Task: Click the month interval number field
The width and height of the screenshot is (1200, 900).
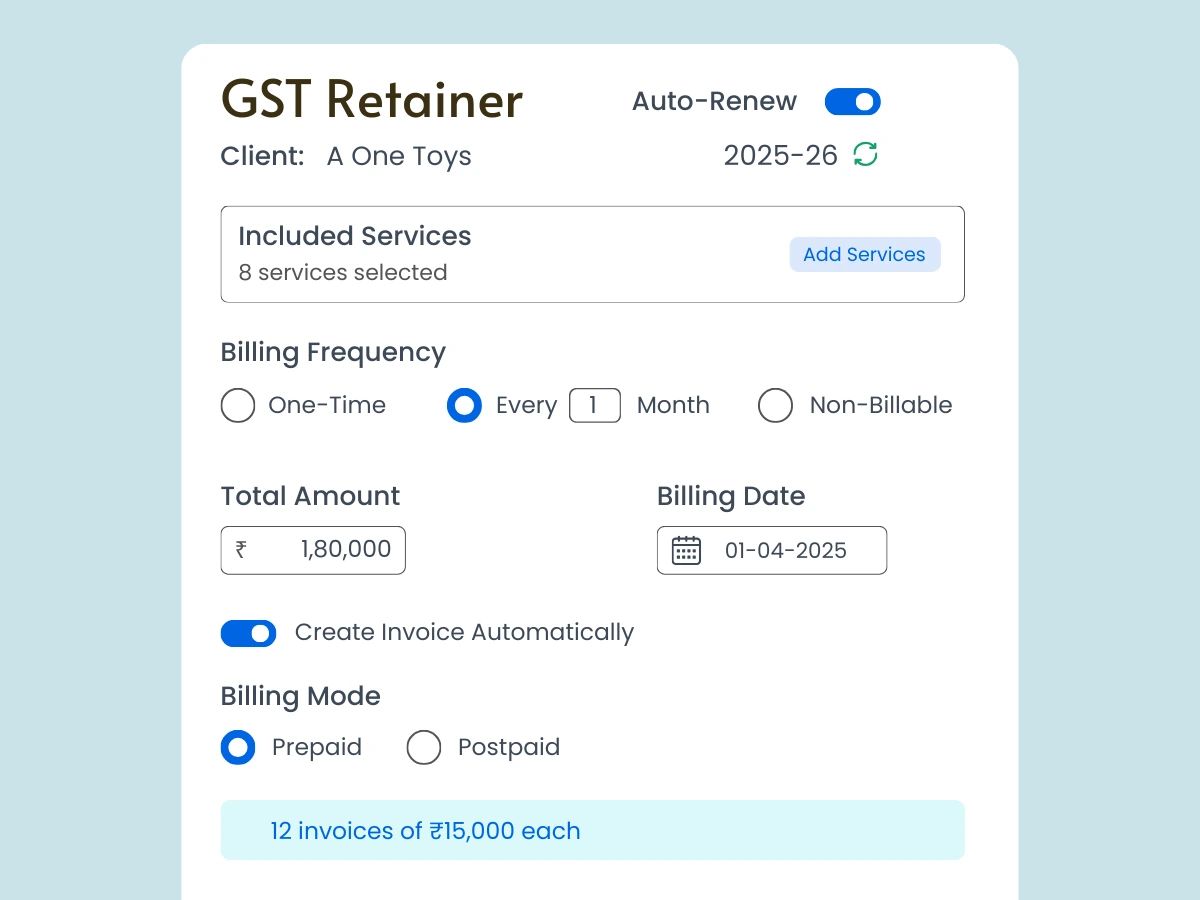Action: click(x=594, y=405)
